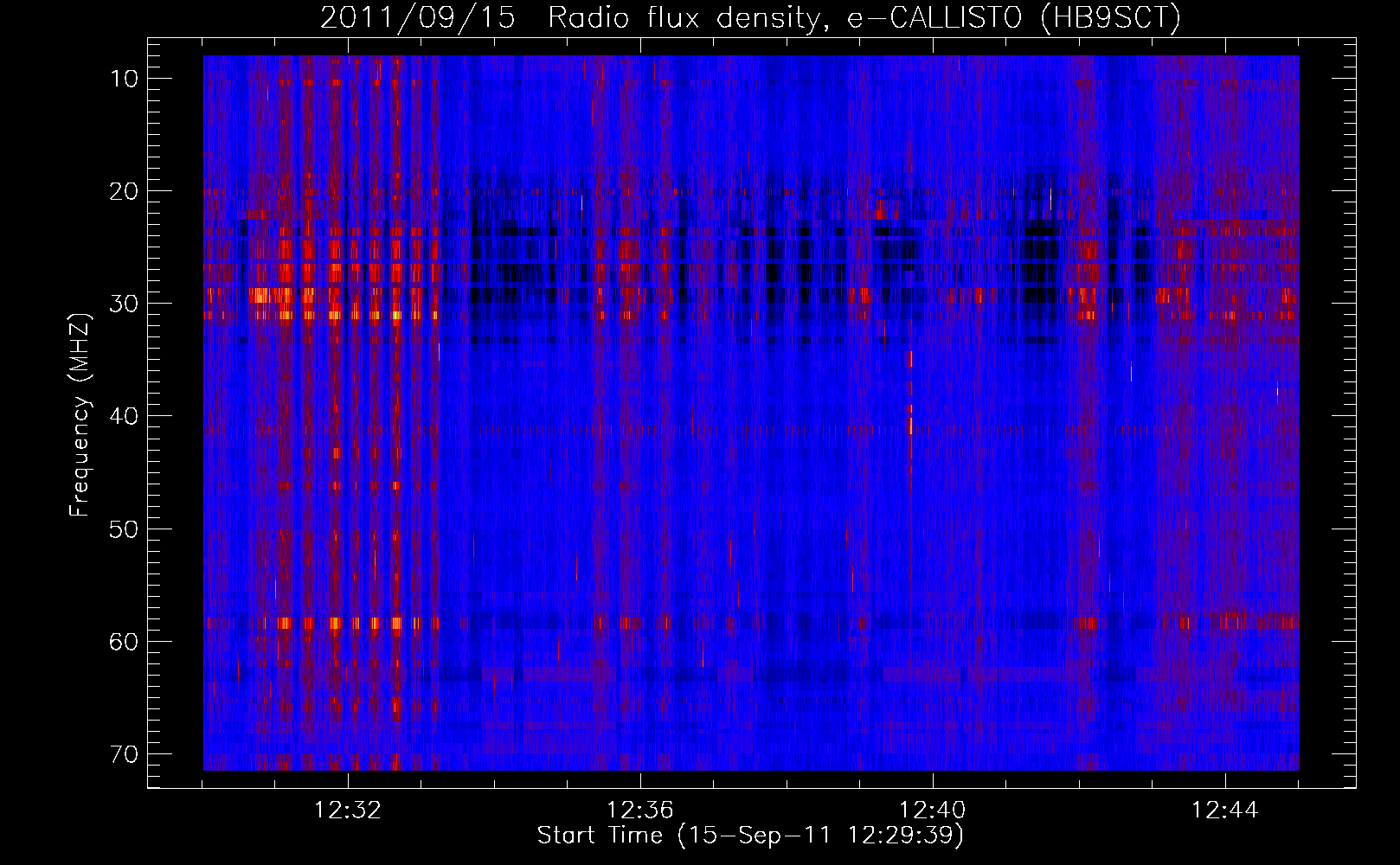Click the '12:40' time tick label
Viewport: 1400px width, 865px height.
[933, 811]
